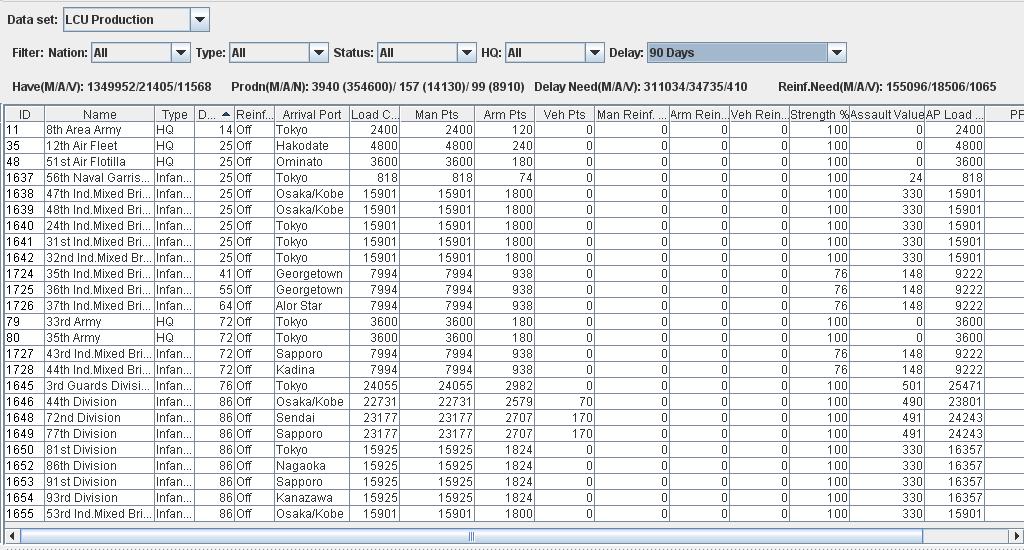The image size is (1024, 550).
Task: Sort by the Strength % column header
Action: [819, 114]
